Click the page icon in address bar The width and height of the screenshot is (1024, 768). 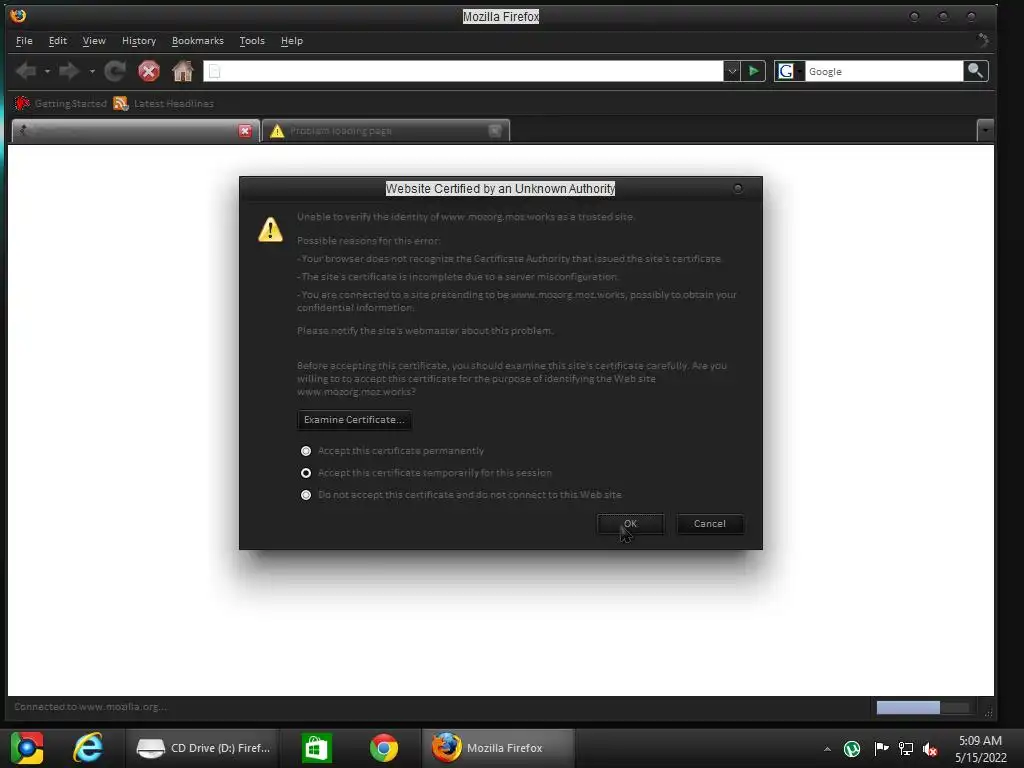pyautogui.click(x=215, y=71)
